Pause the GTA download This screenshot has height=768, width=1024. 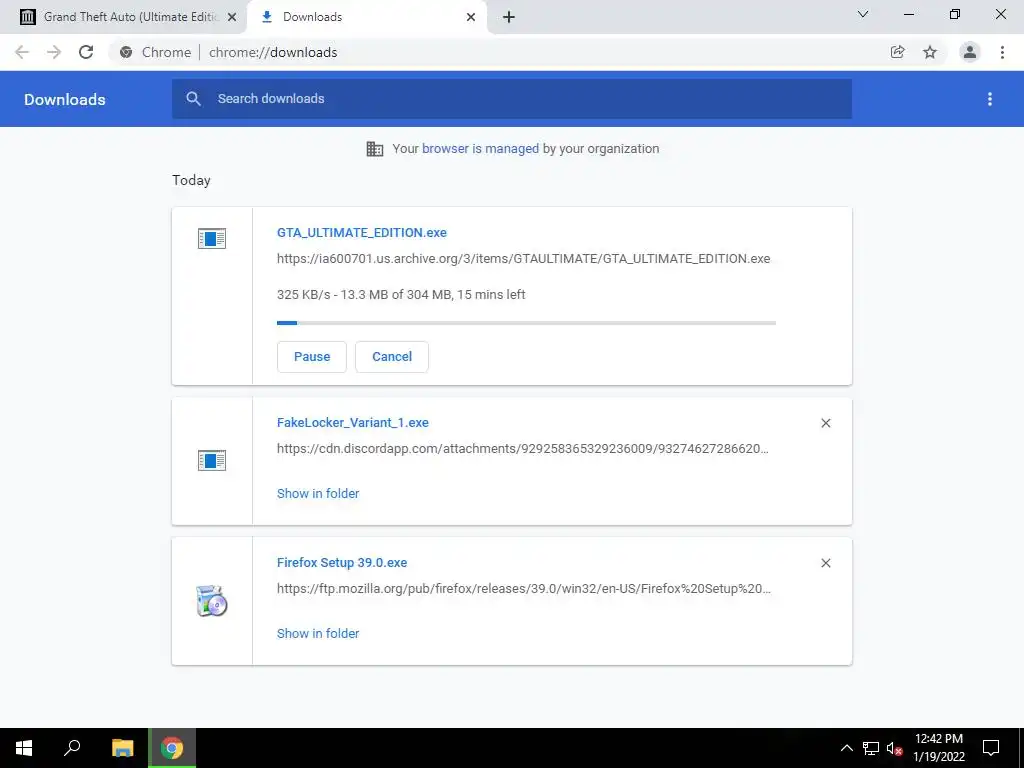pos(312,357)
